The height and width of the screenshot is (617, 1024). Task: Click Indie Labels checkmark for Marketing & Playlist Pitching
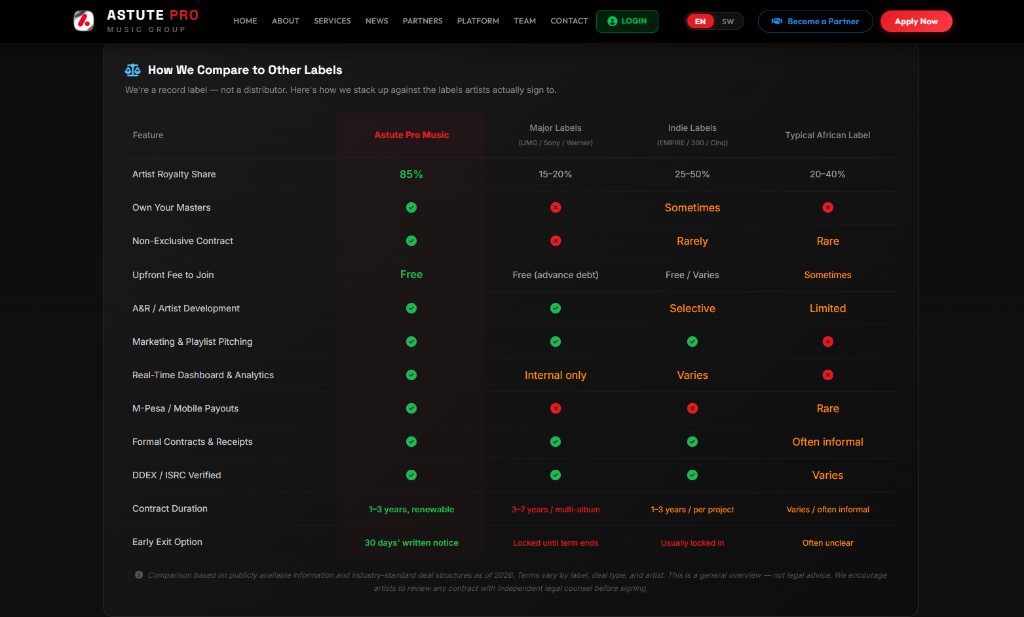pos(692,341)
